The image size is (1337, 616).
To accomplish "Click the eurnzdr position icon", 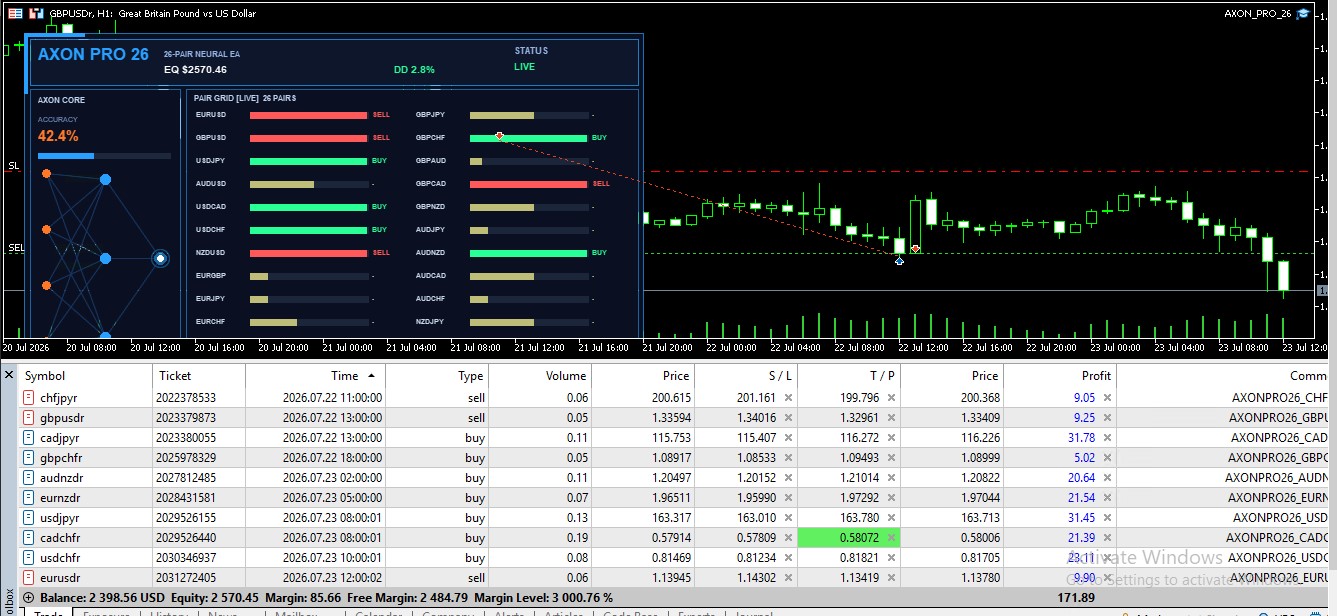I will pyautogui.click(x=29, y=498).
